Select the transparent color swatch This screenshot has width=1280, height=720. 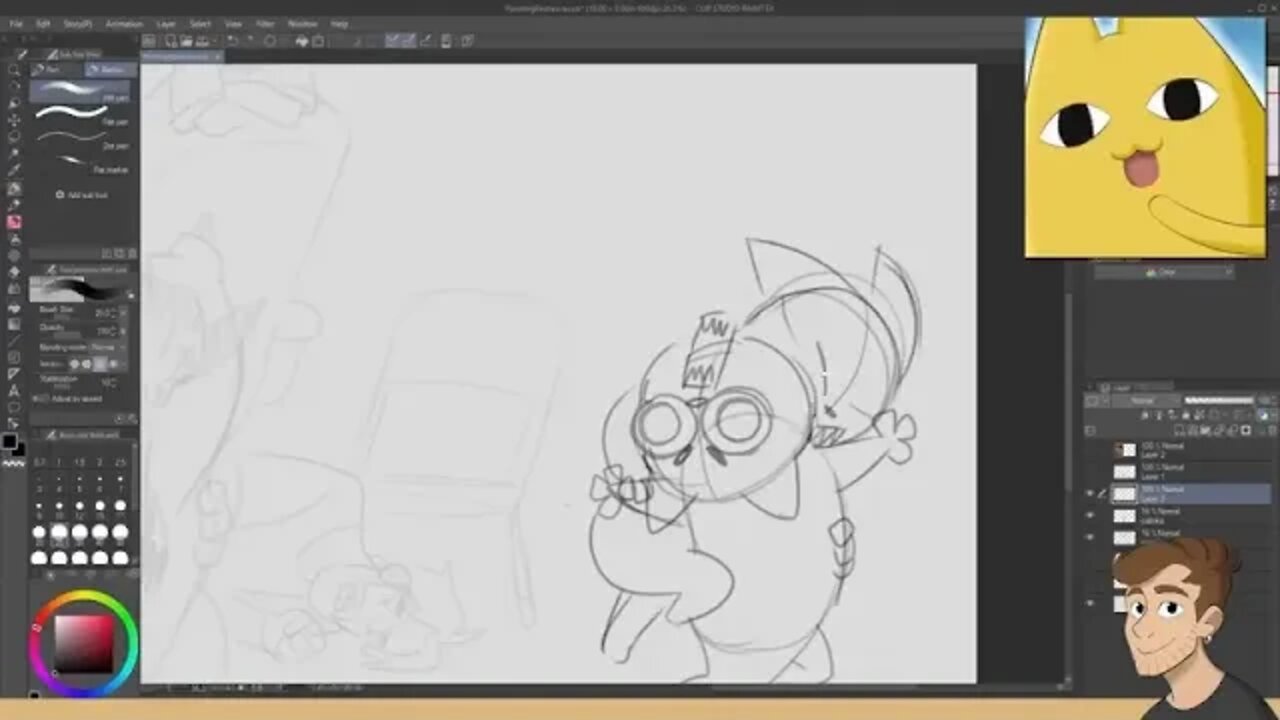[x=14, y=464]
